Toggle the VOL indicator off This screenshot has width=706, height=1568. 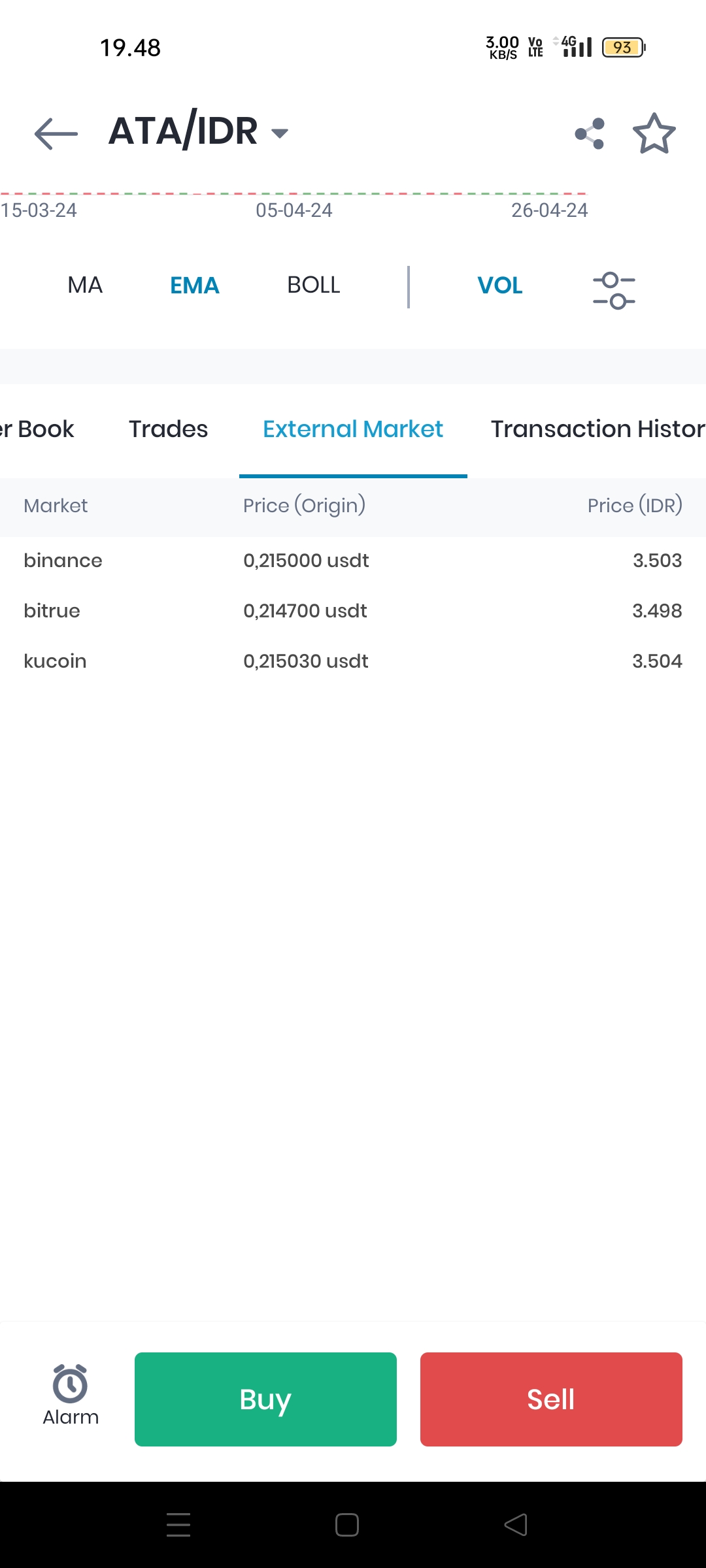pos(500,286)
